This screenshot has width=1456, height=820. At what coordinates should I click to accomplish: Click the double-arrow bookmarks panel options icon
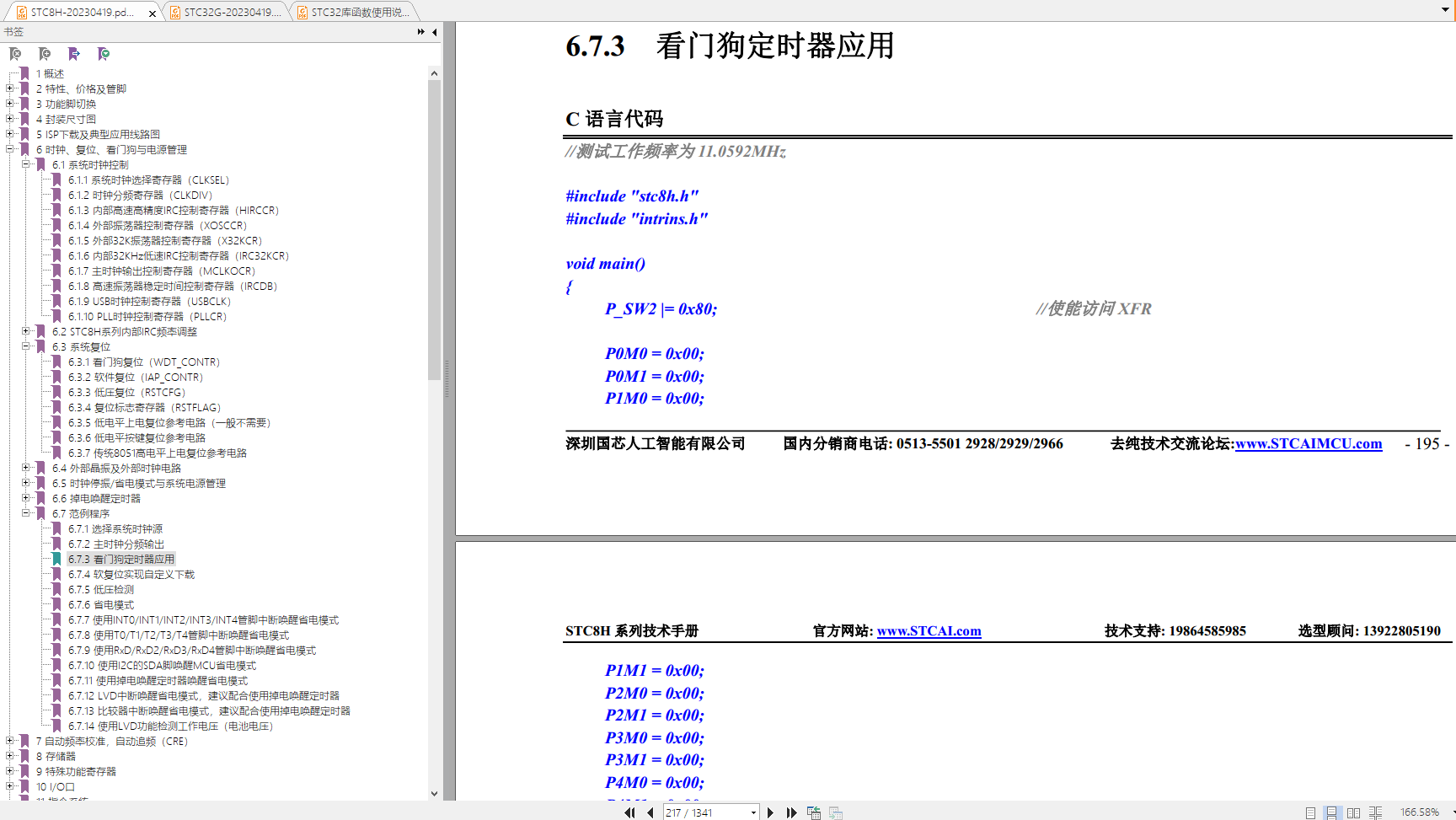pyautogui.click(x=421, y=32)
